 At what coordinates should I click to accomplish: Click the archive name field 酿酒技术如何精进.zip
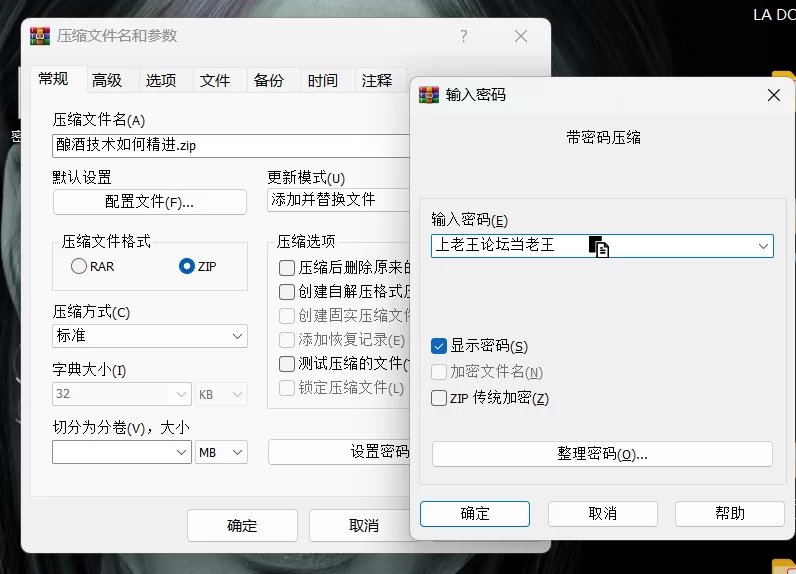point(230,146)
